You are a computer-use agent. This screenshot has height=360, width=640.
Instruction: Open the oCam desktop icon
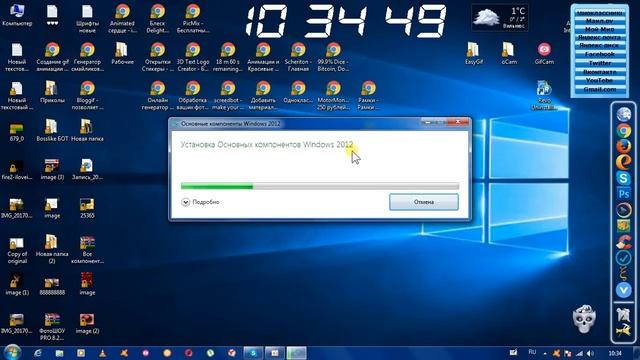pyautogui.click(x=509, y=53)
